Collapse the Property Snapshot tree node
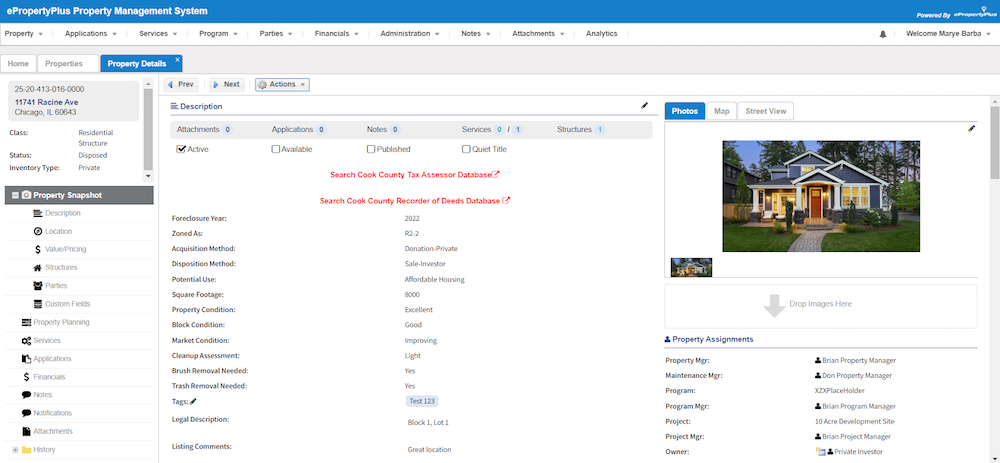Screen dimensions: 1000x463 [15, 195]
